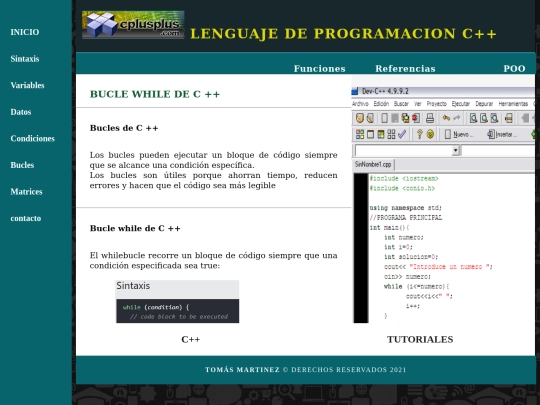
Task: Click the question mark help icon in Dev-C++
Action: (x=419, y=134)
